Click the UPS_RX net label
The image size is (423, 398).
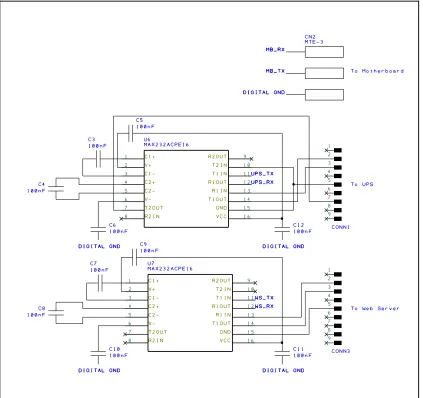pyautogui.click(x=262, y=182)
